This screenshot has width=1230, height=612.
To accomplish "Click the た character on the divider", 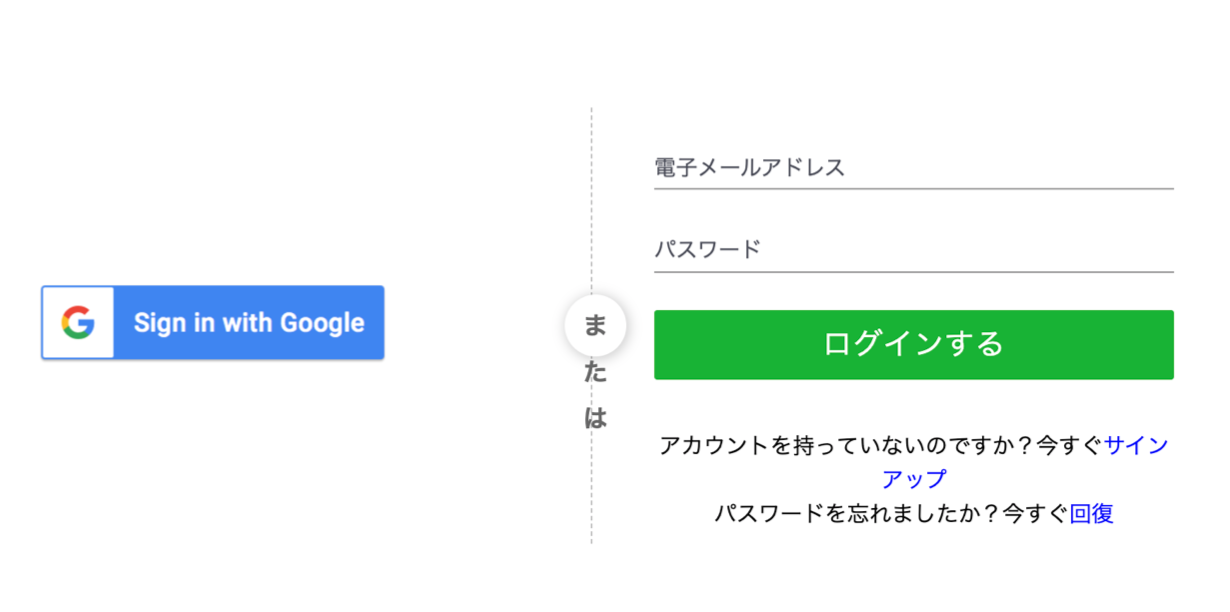I will point(595,372).
